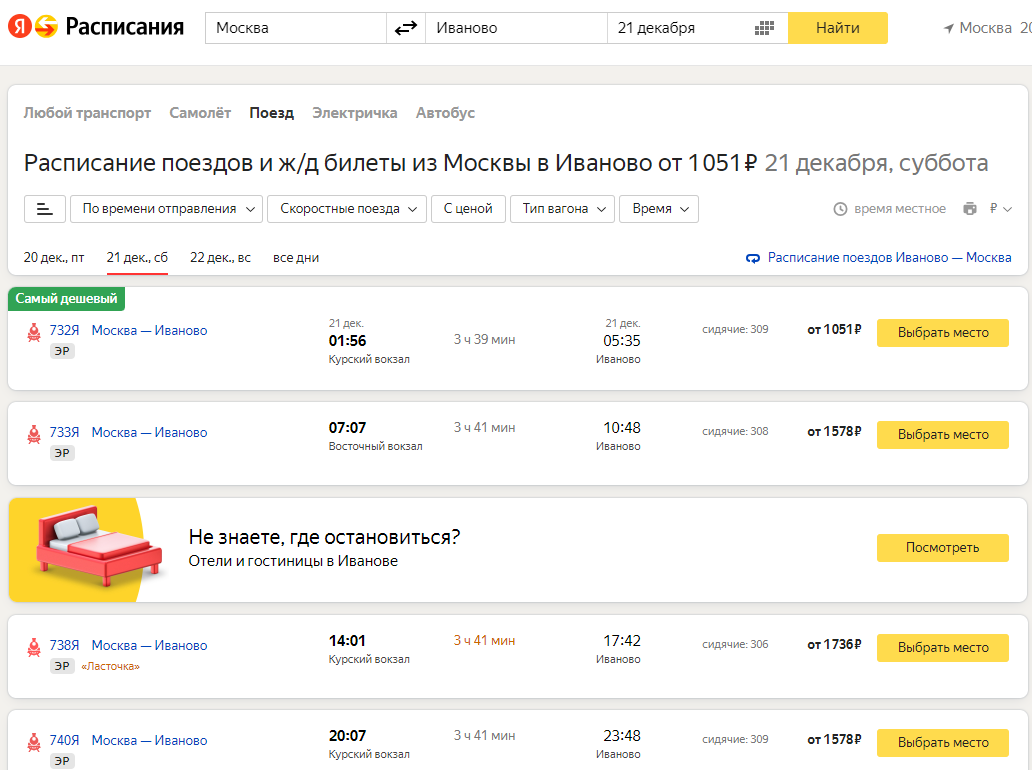Click the return route arrow icon
1032x770 pixels.
click(x=753, y=258)
